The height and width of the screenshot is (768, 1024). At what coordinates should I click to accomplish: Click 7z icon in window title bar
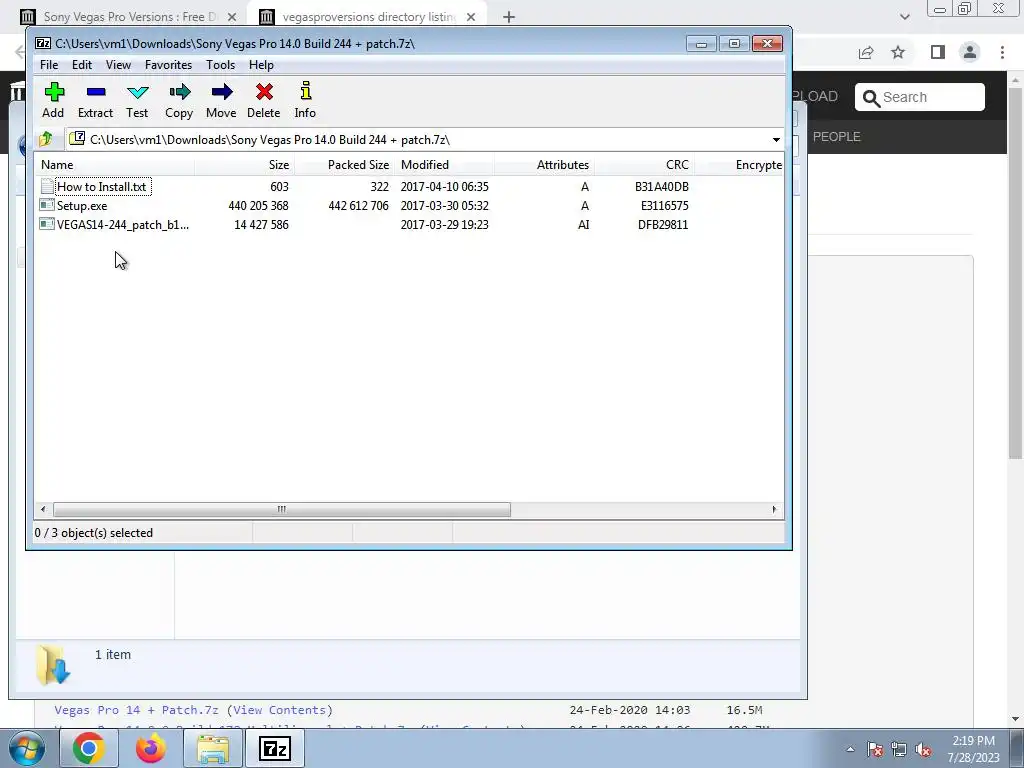click(43, 44)
